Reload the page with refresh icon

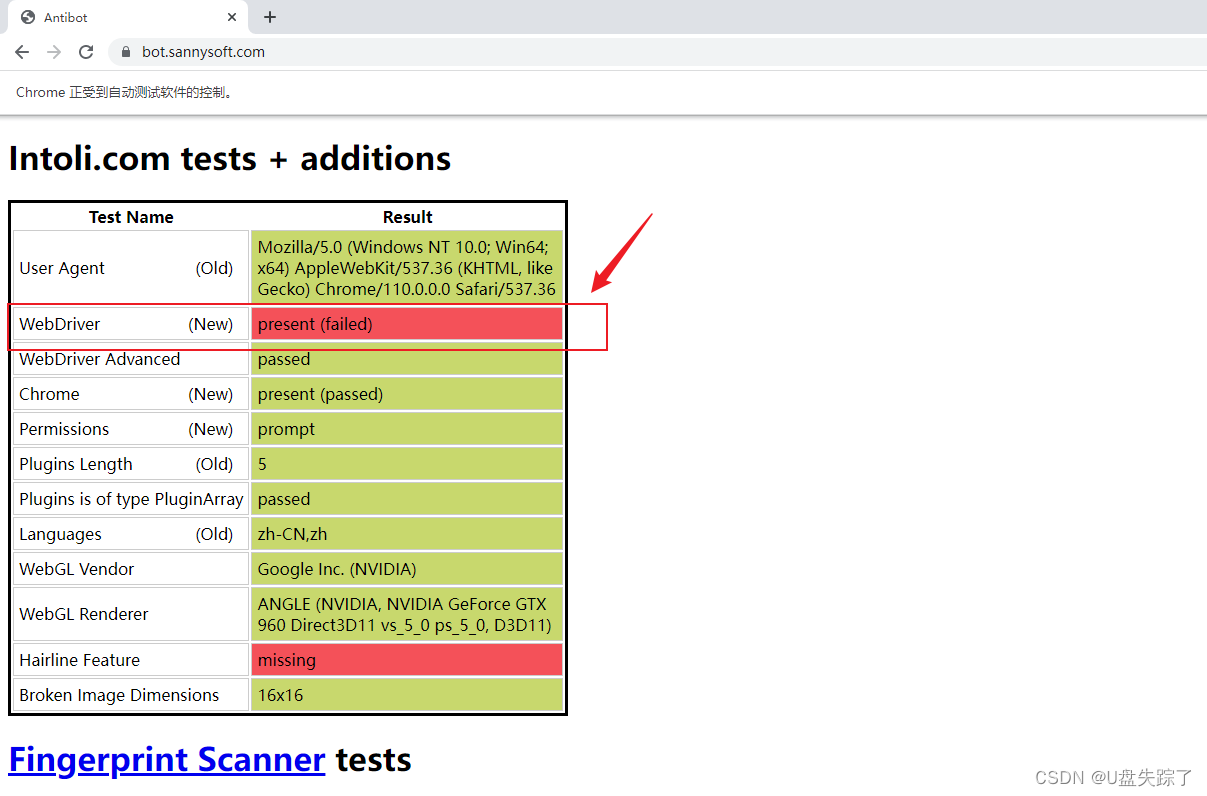(86, 51)
